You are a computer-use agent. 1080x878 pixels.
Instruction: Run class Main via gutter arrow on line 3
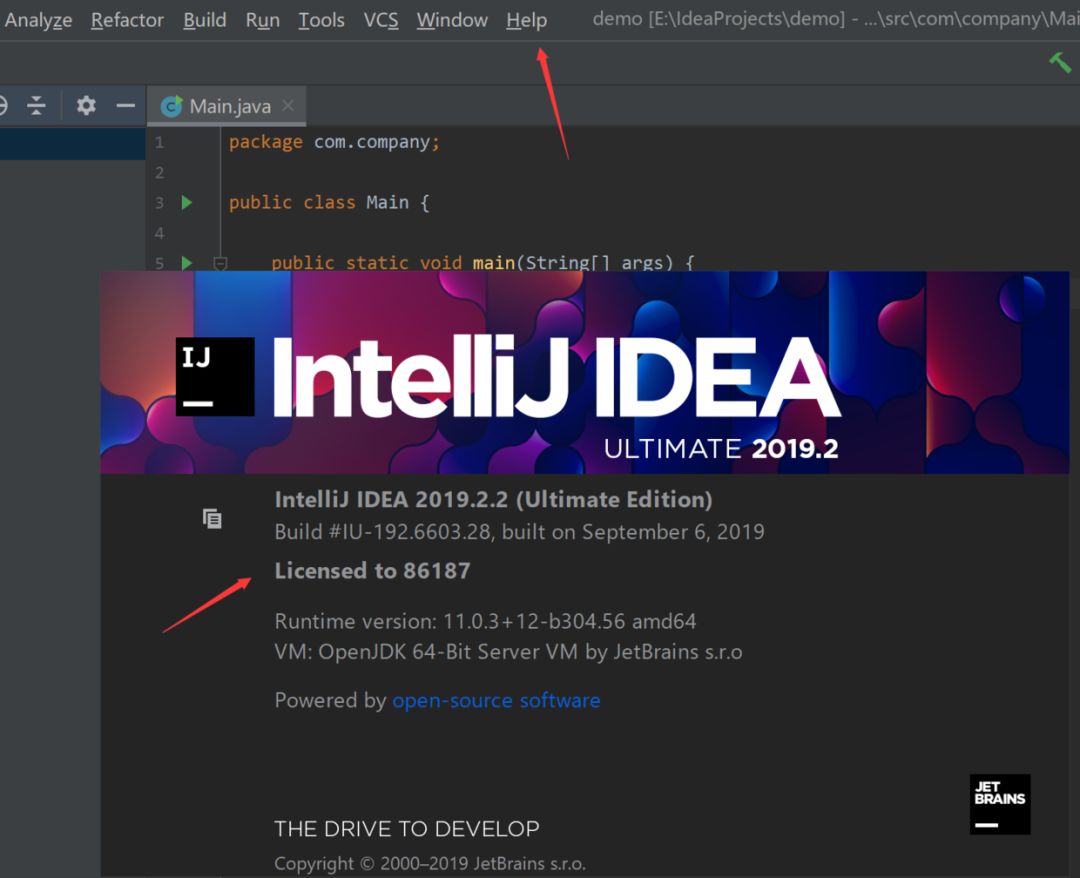(187, 202)
